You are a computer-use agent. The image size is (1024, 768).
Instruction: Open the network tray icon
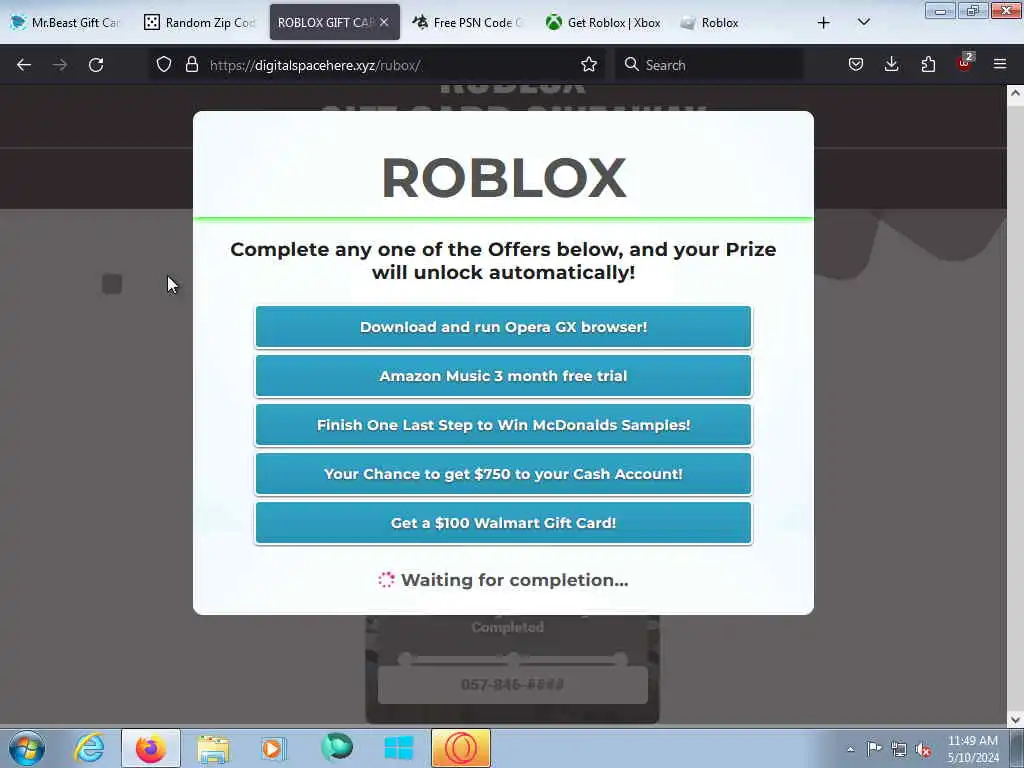[899, 749]
